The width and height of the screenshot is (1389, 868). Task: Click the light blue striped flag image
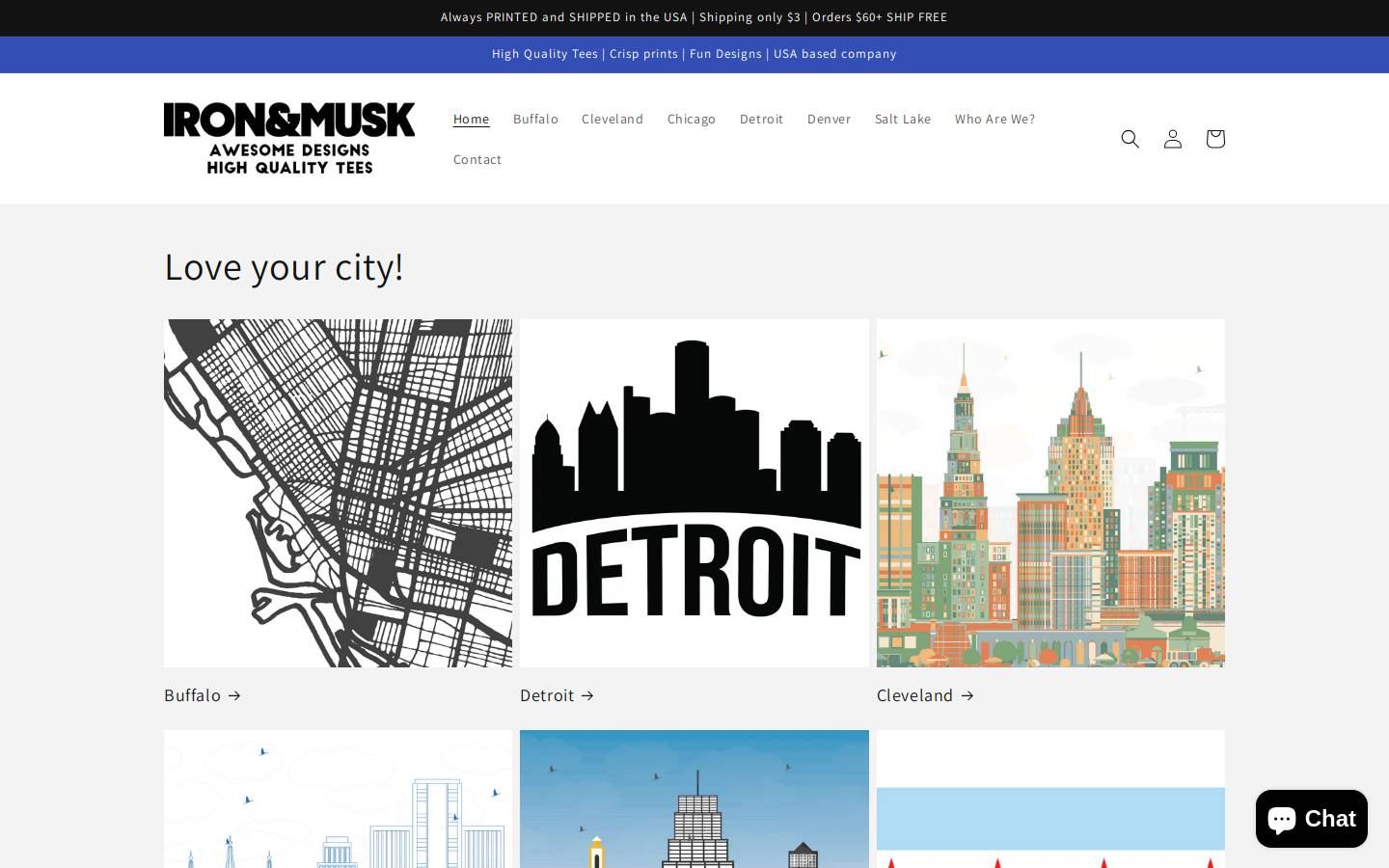coord(1050,799)
